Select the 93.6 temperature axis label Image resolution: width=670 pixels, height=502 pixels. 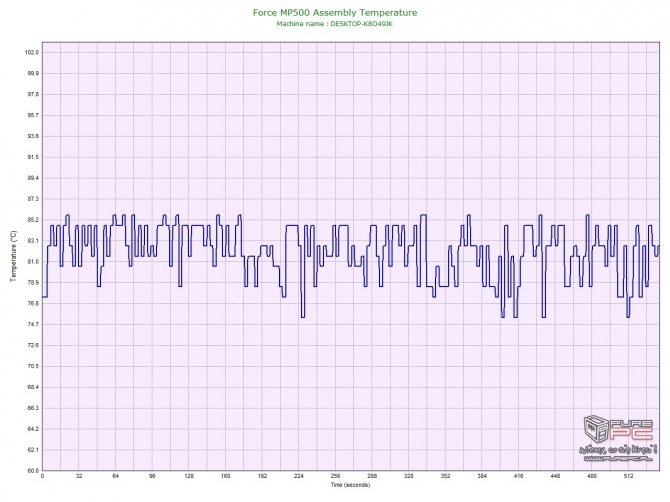point(33,136)
